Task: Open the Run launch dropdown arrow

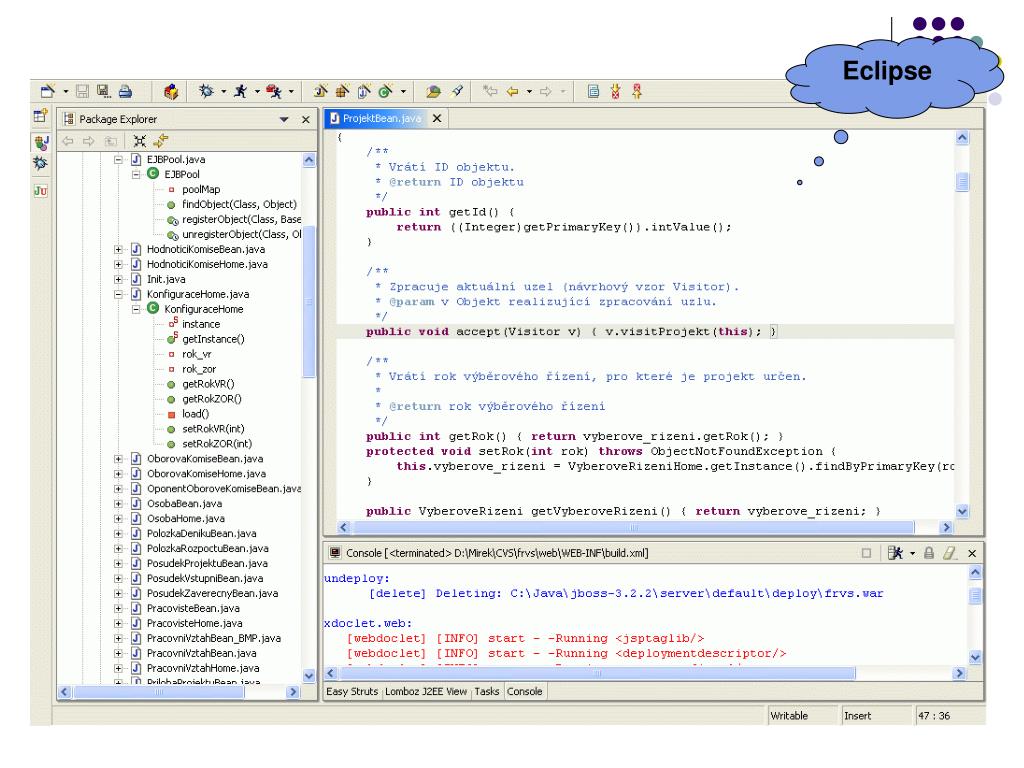Action: click(x=257, y=91)
